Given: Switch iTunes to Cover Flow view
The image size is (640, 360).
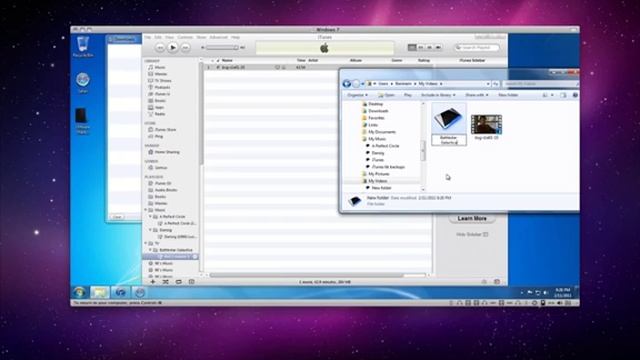Looking at the screenshot, I should 438,48.
